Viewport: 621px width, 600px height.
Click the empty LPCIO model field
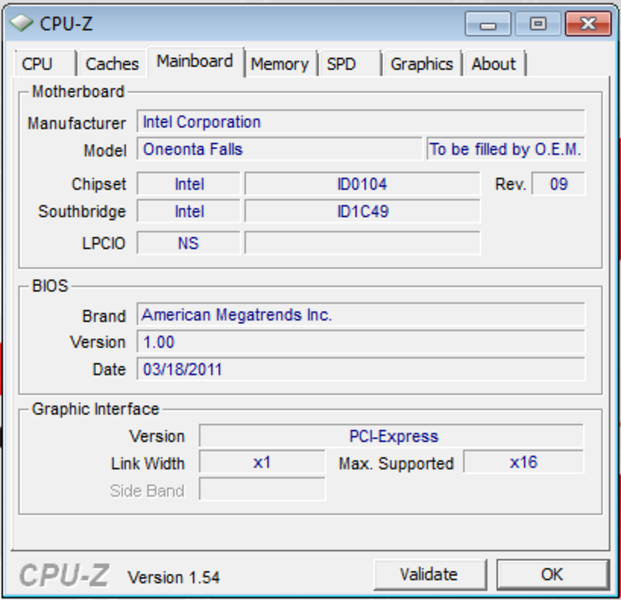pos(362,243)
